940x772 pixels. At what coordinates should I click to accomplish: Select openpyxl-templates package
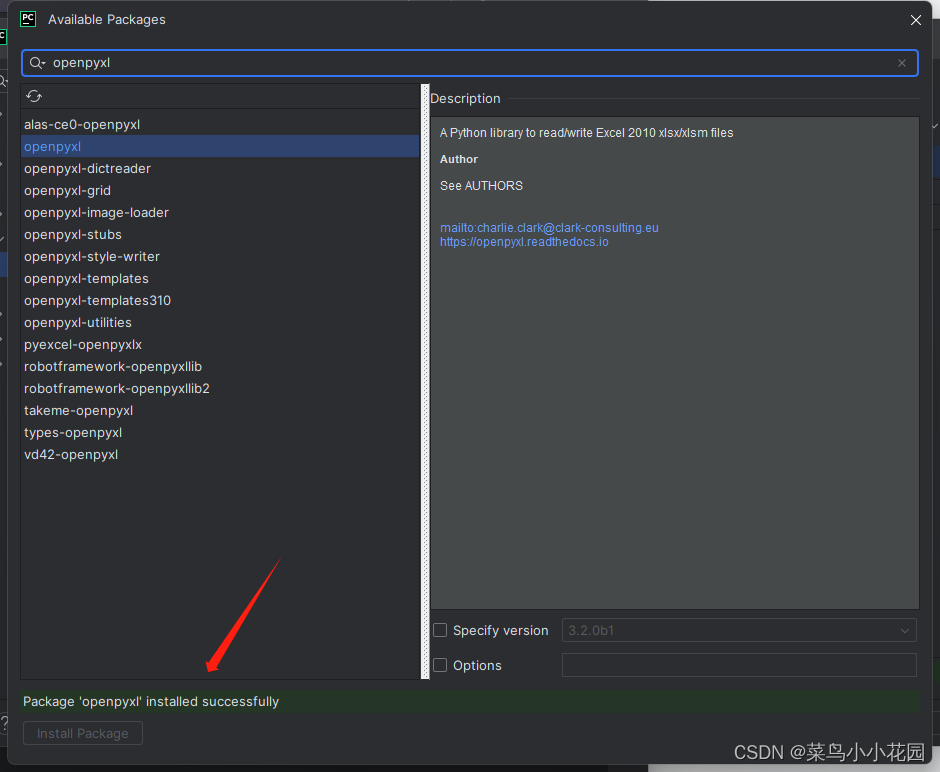220,279
